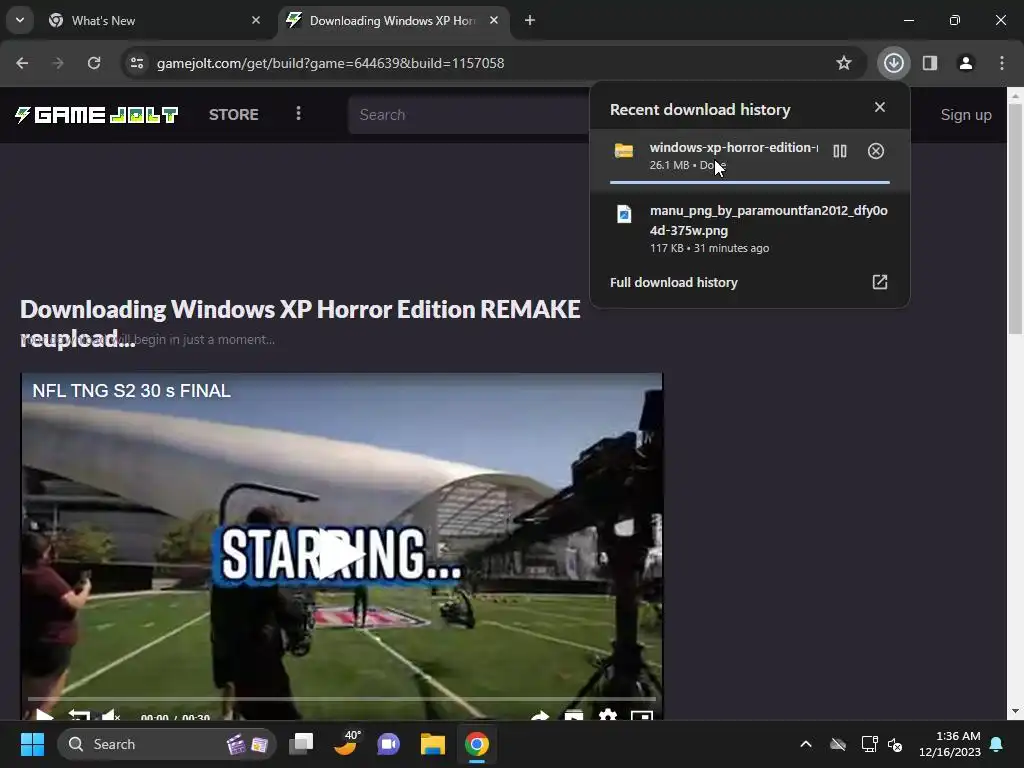Launch the Chat app from taskbar
This screenshot has height=768, width=1024.
pos(389,744)
